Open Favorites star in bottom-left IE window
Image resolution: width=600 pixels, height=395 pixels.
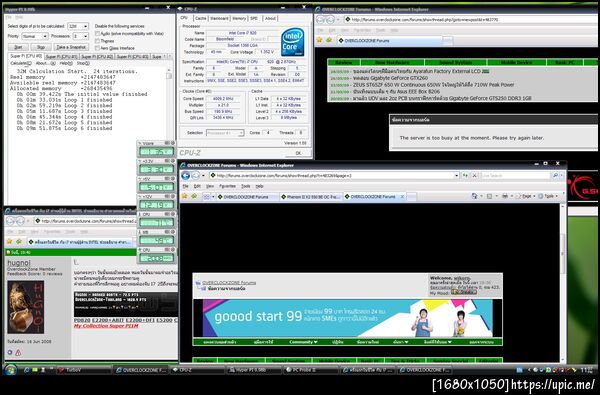coord(9,242)
